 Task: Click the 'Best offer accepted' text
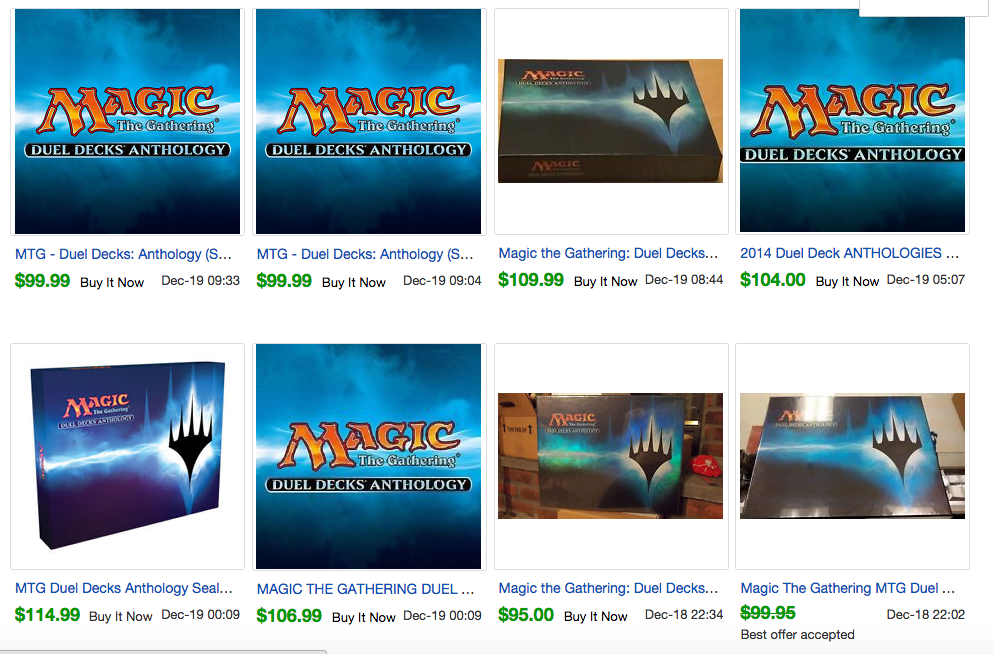797,634
